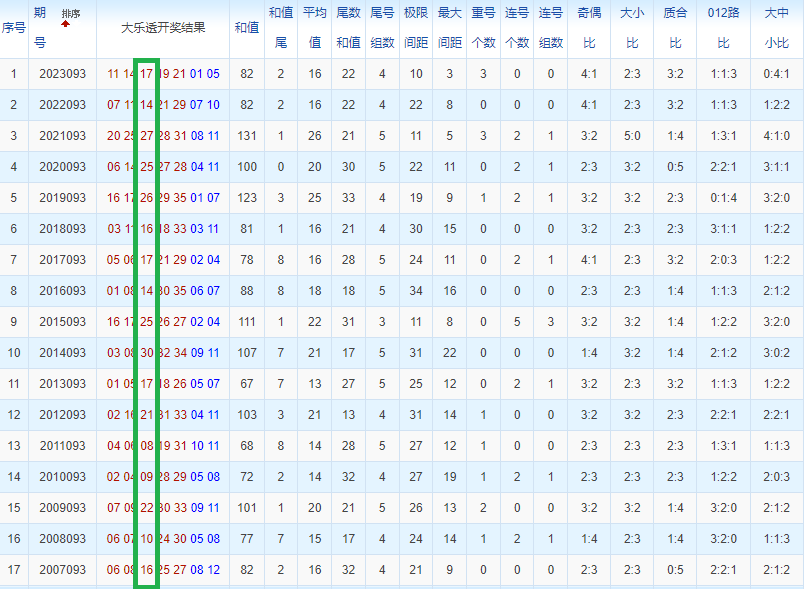This screenshot has height=589, width=804.
Task: Select the 大中小比 column header
Action: [x=776, y=27]
